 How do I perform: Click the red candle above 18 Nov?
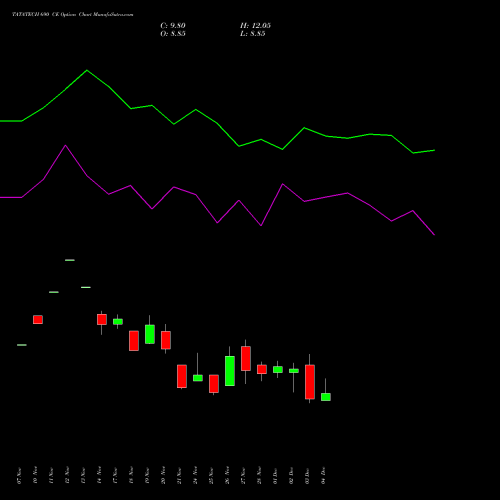click(134, 341)
